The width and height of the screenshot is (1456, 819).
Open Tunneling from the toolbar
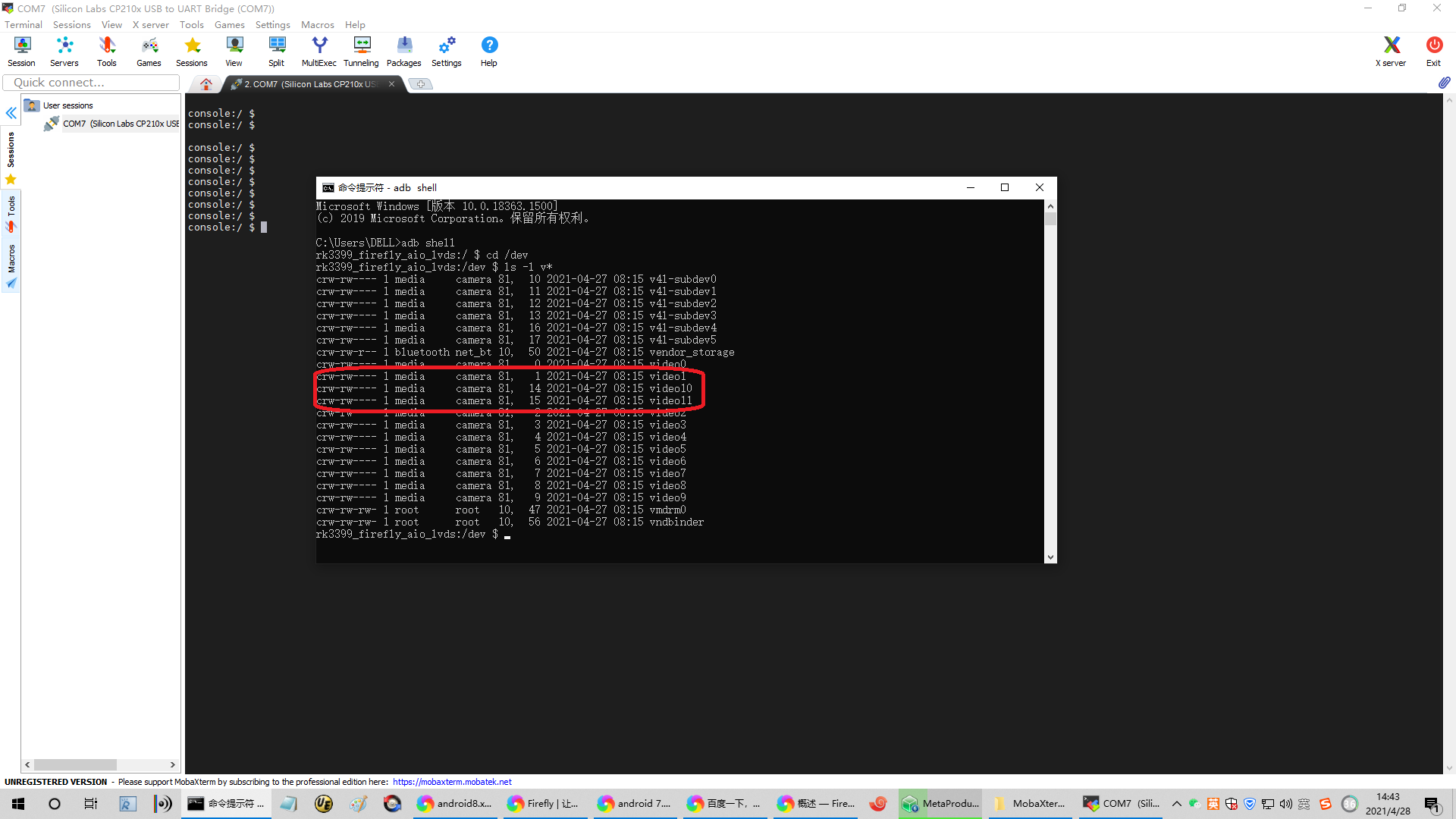pyautogui.click(x=361, y=52)
